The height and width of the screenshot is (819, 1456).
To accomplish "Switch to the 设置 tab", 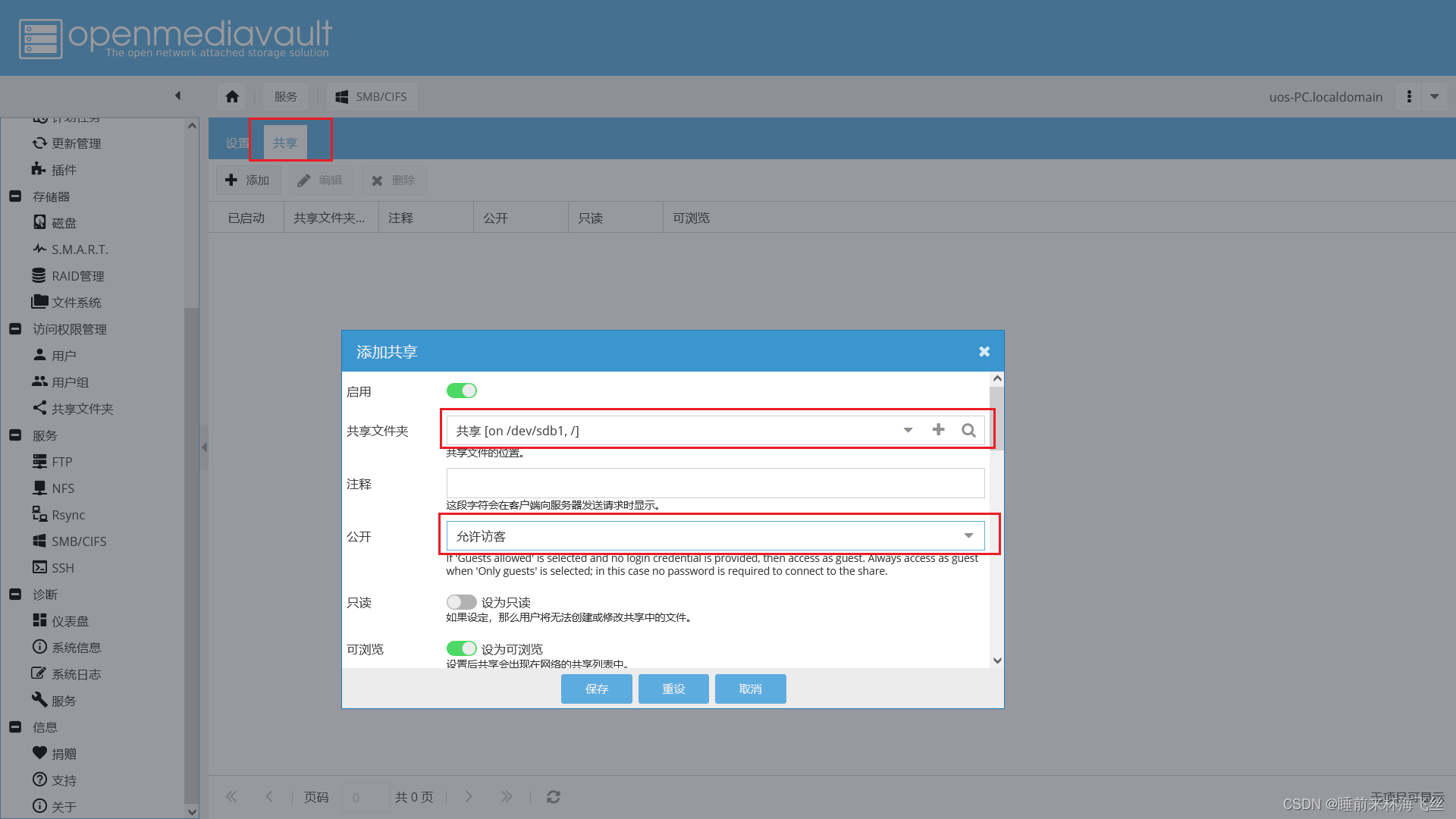I will (237, 143).
